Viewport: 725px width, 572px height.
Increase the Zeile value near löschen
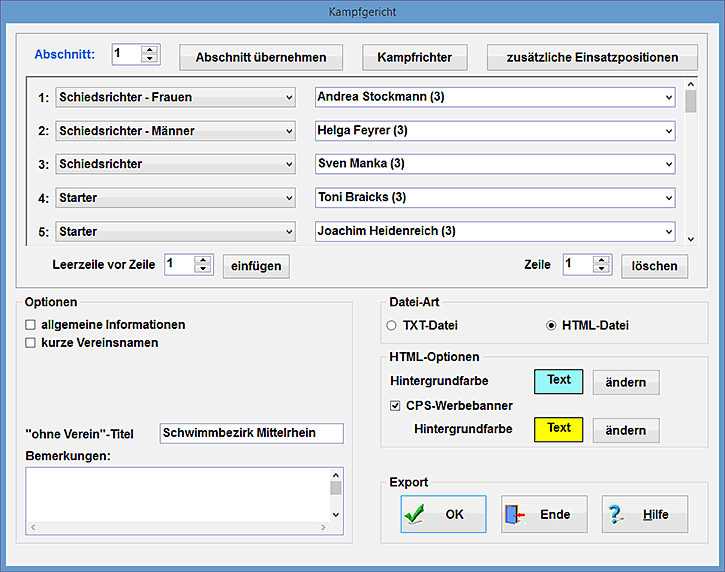(x=601, y=260)
